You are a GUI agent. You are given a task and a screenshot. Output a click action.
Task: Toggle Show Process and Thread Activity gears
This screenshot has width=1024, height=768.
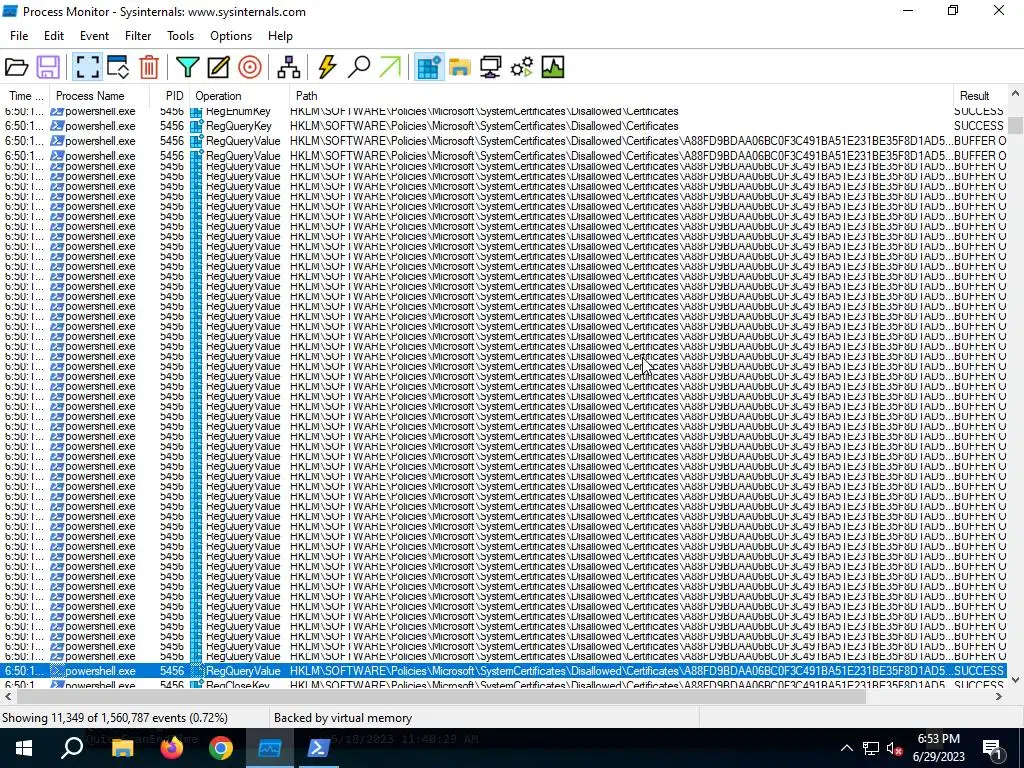click(522, 67)
